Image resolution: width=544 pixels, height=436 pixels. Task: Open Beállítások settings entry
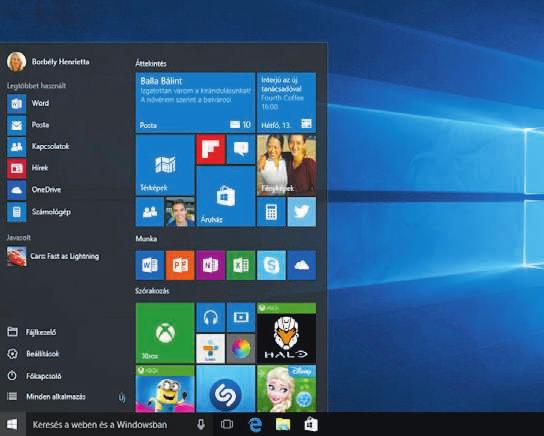pyautogui.click(x=33, y=354)
